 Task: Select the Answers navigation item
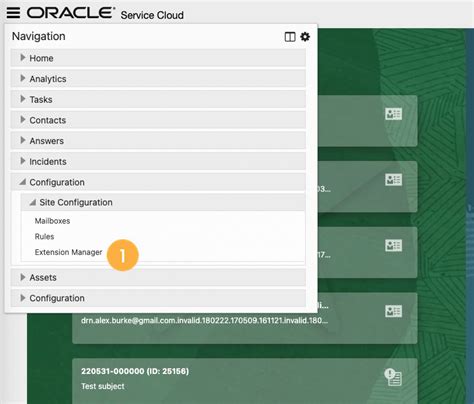click(158, 141)
